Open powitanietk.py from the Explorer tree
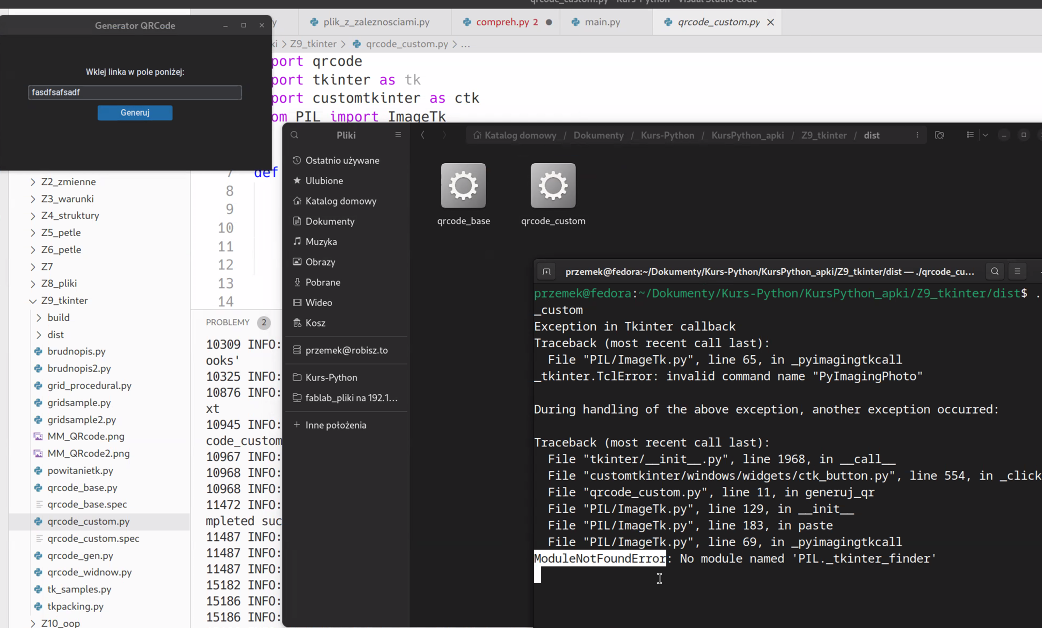The image size is (1042, 628). pos(80,471)
